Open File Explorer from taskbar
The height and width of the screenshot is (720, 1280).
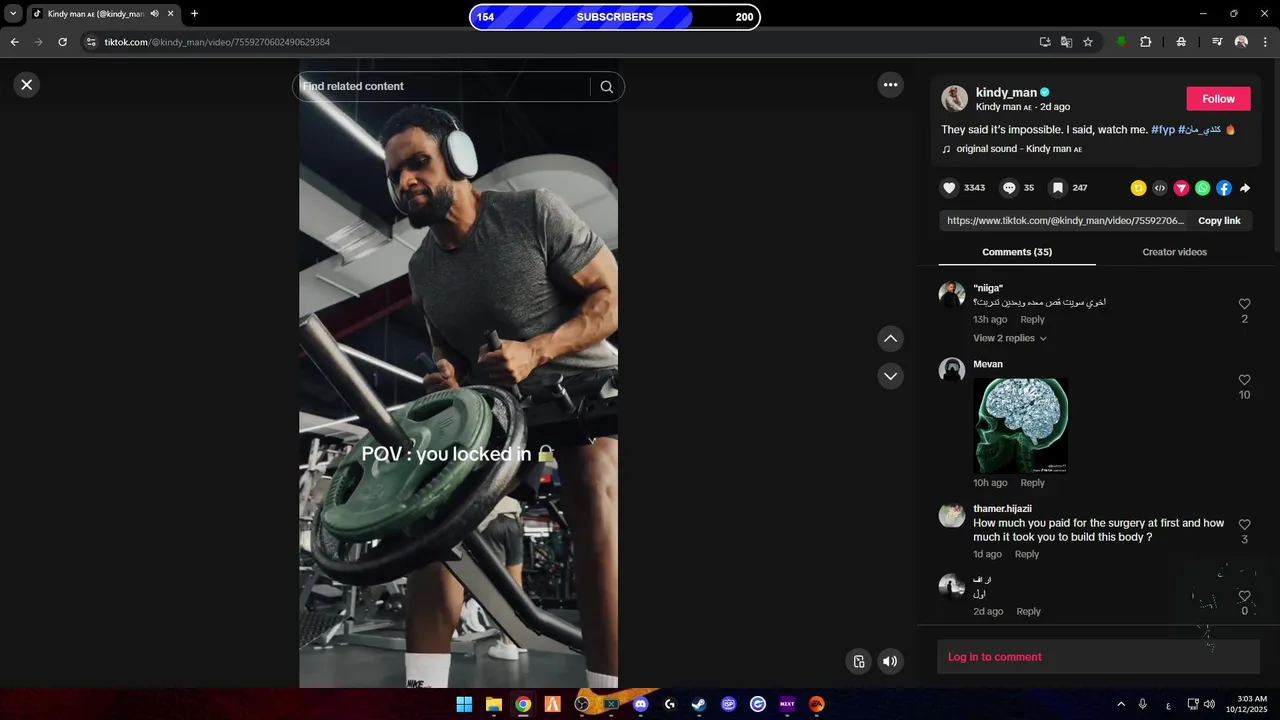(x=493, y=704)
